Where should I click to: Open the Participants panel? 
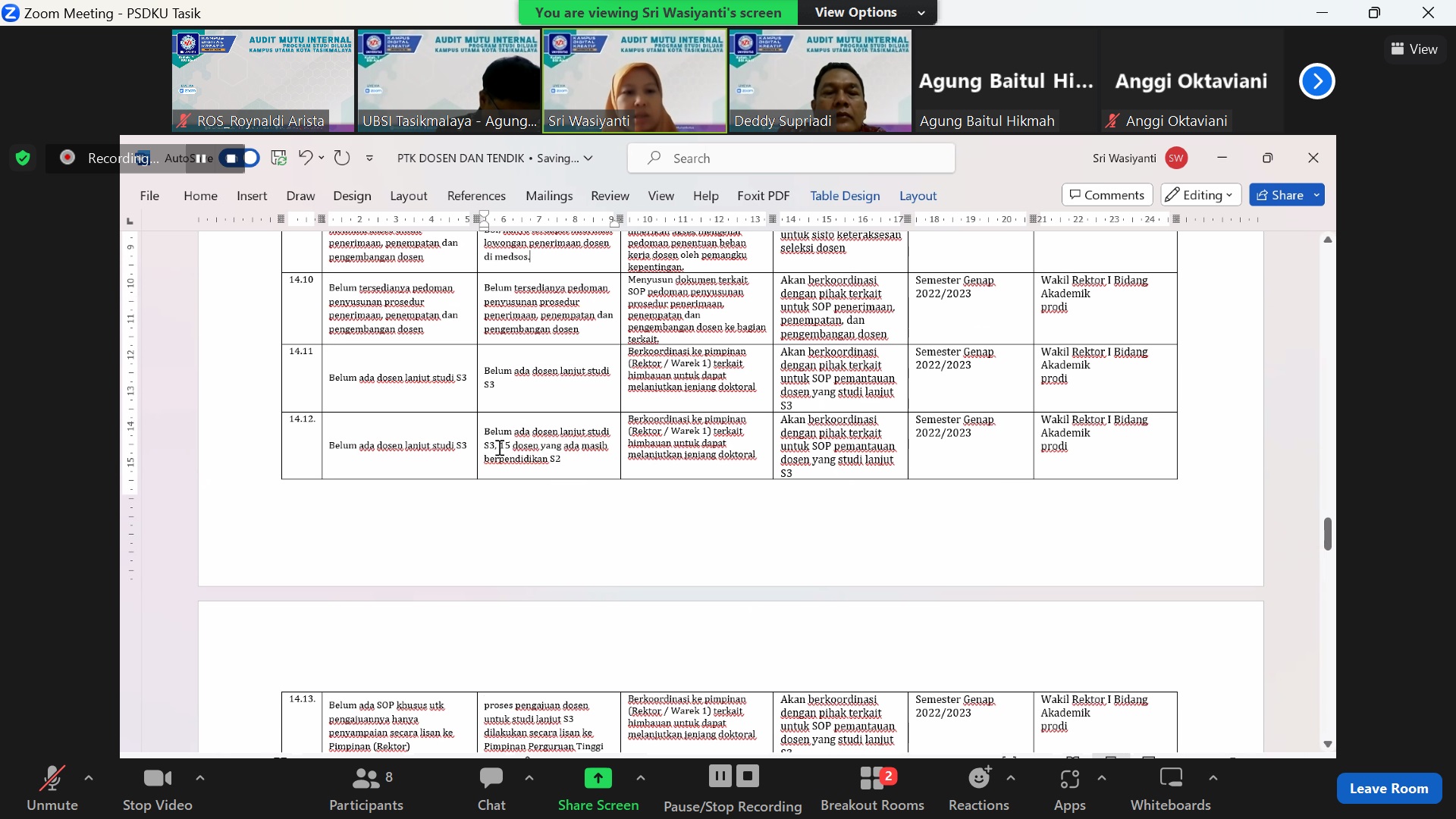(366, 789)
